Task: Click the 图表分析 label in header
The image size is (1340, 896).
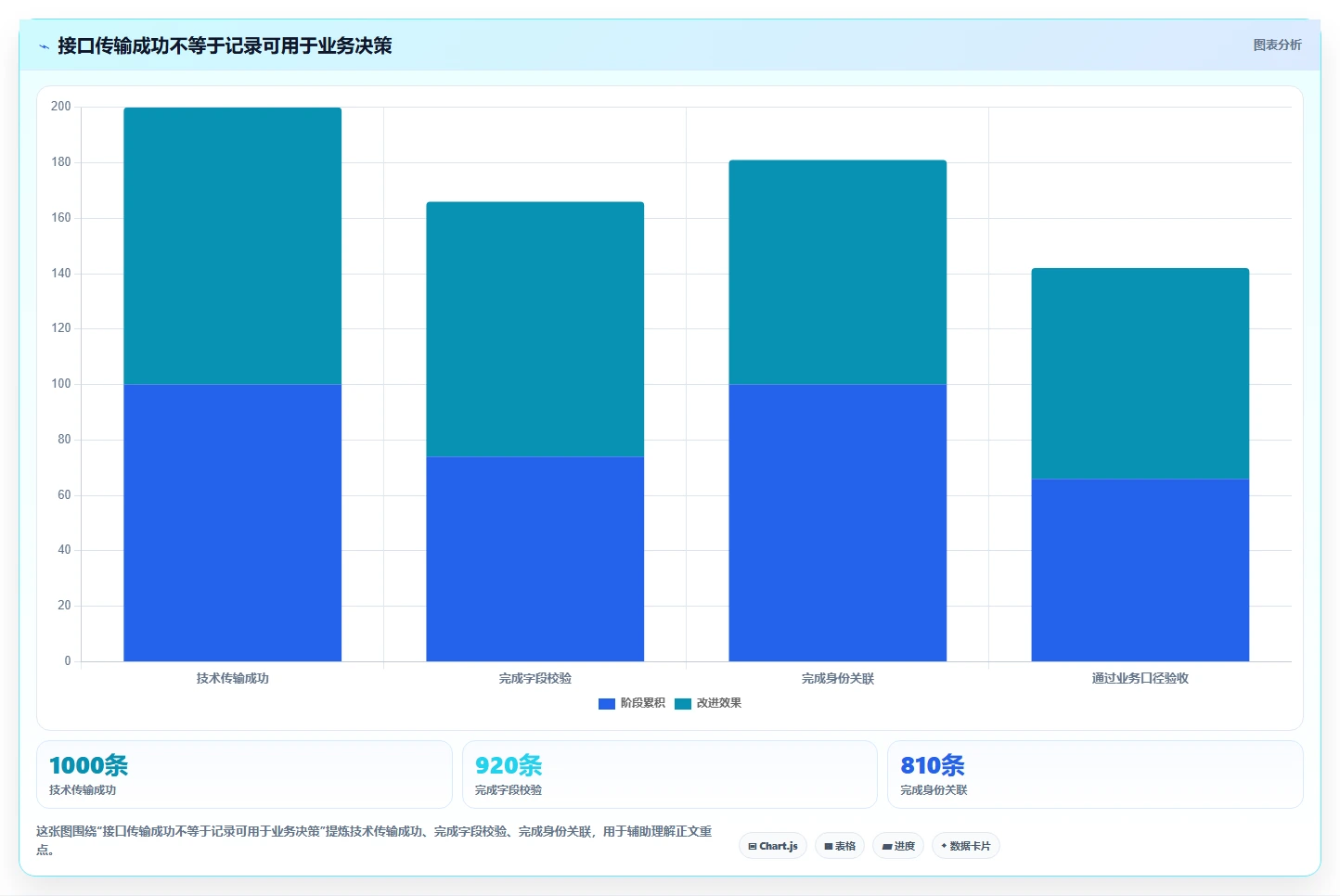Action: (x=1277, y=45)
